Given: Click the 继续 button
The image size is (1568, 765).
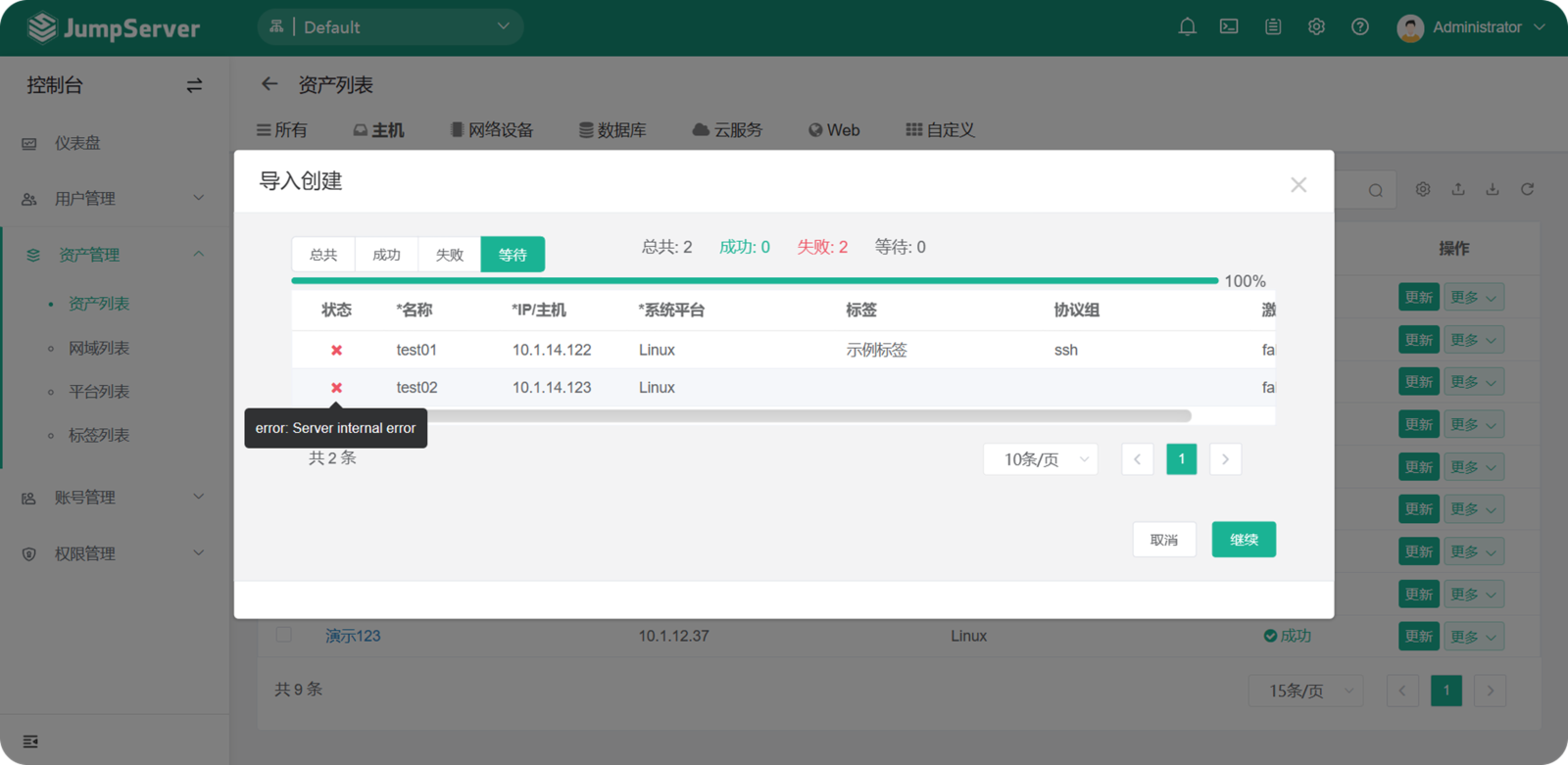Looking at the screenshot, I should [1244, 540].
